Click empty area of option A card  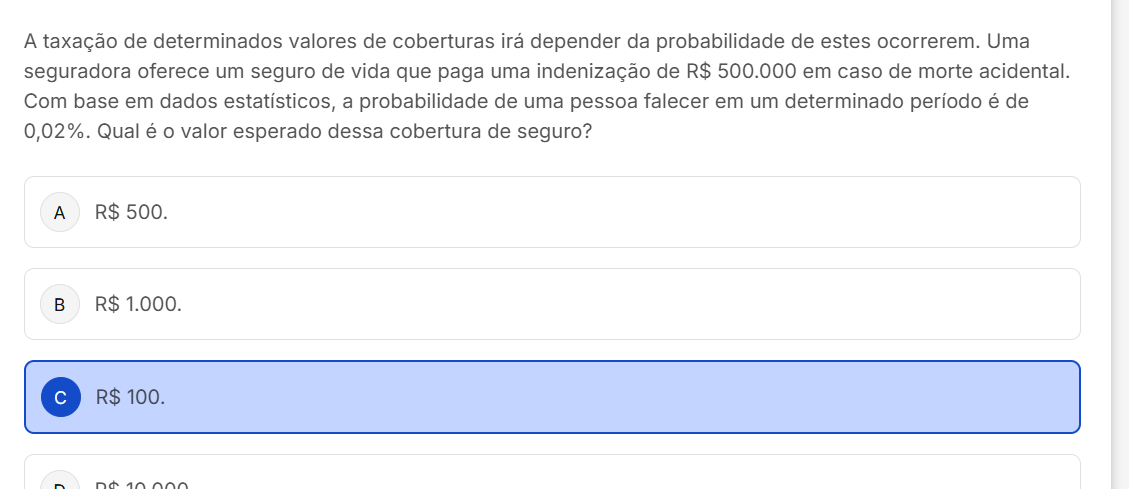pos(600,212)
